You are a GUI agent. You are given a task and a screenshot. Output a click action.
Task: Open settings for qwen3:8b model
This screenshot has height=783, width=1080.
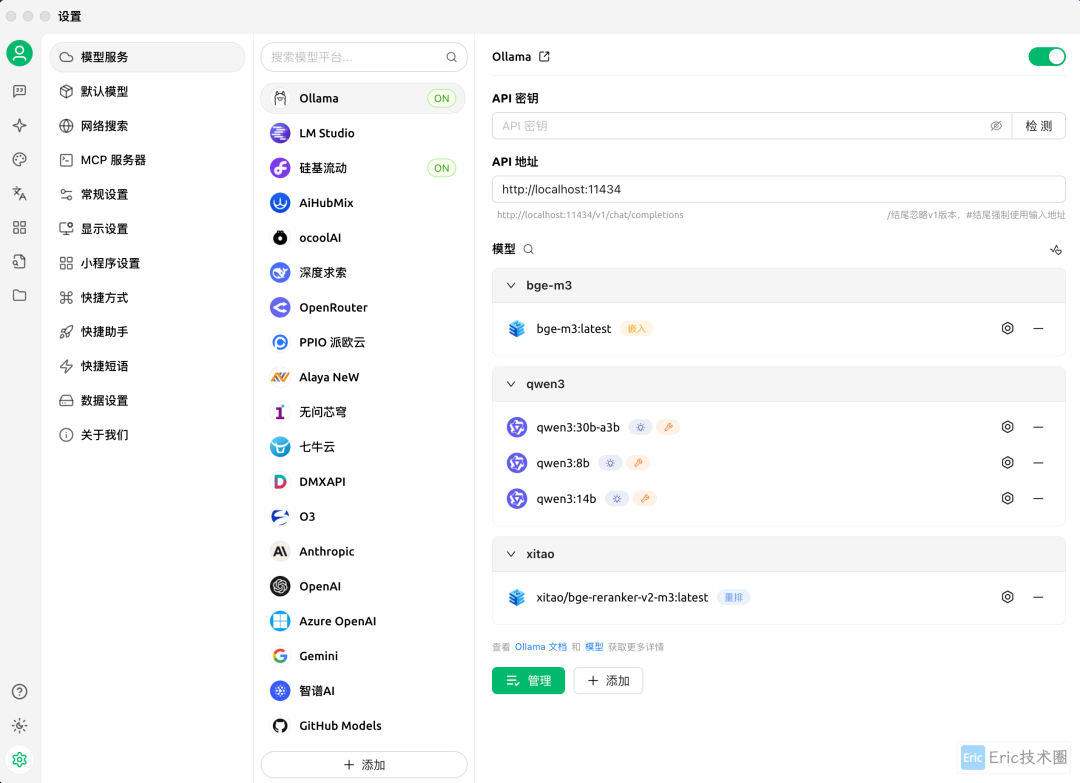pyautogui.click(x=1007, y=463)
